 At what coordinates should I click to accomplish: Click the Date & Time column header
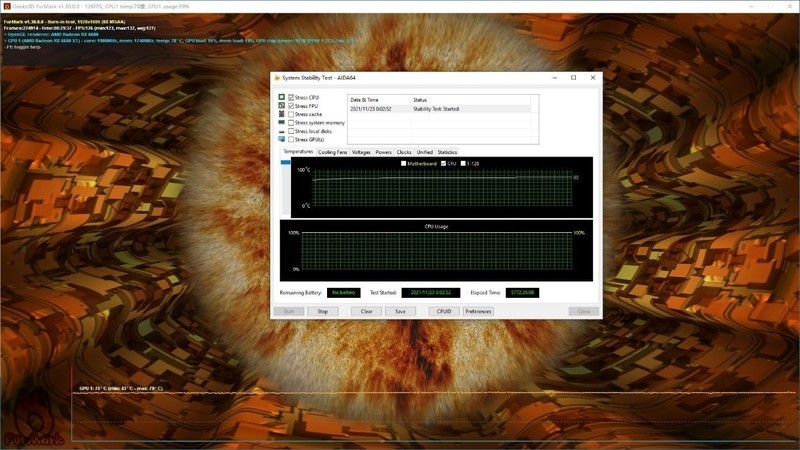coord(379,100)
